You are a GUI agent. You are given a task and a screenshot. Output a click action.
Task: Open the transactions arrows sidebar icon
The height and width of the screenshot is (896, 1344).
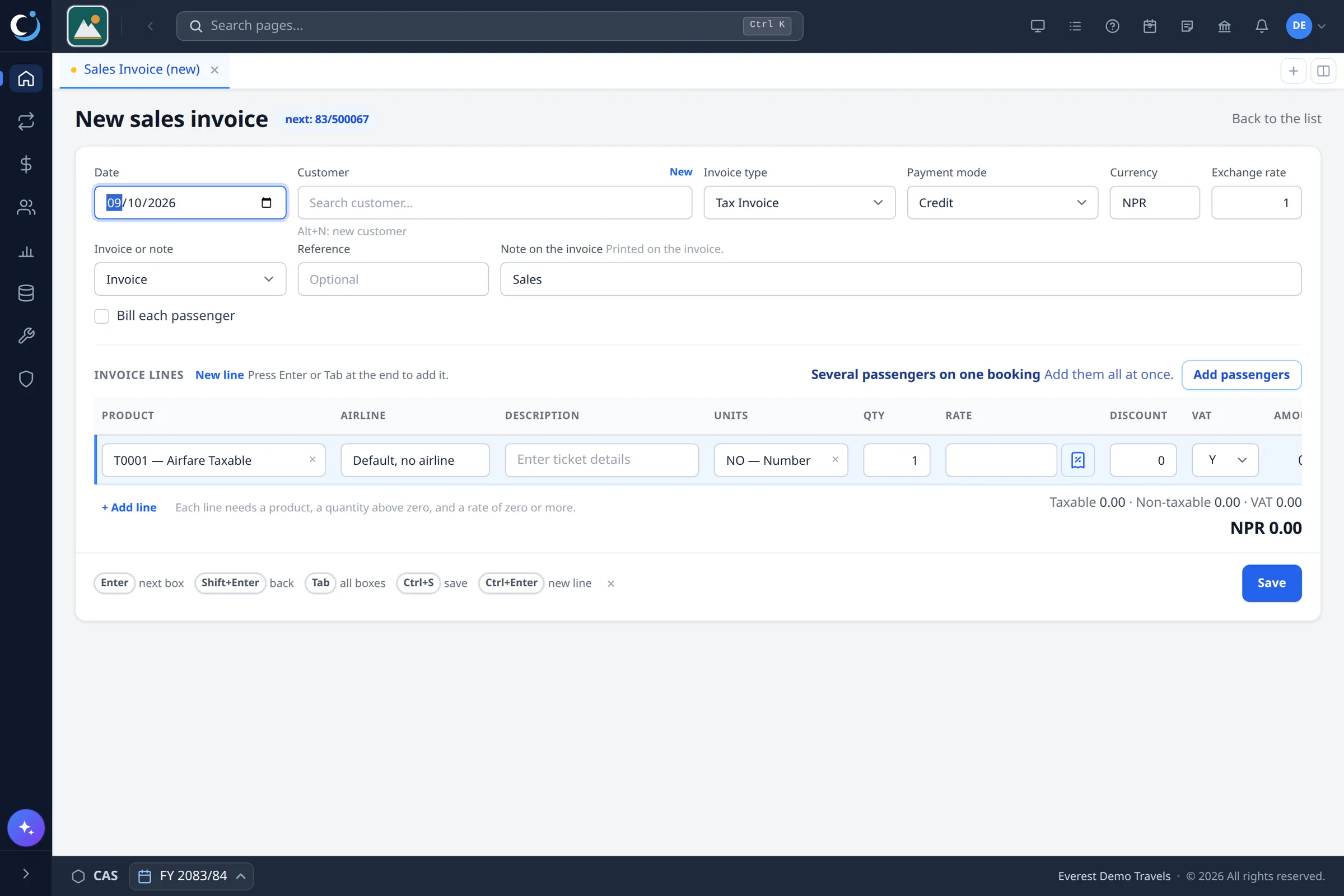click(x=26, y=121)
